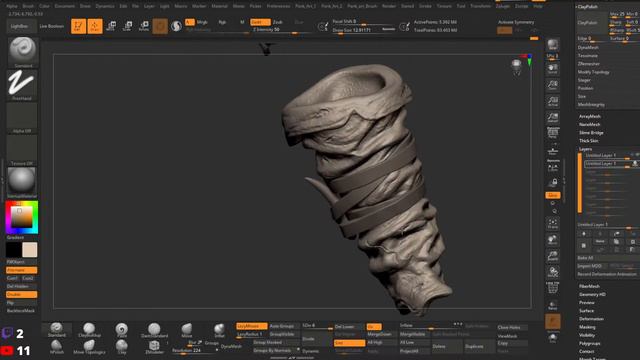Click the Duplicate subtool button

click(x=479, y=347)
